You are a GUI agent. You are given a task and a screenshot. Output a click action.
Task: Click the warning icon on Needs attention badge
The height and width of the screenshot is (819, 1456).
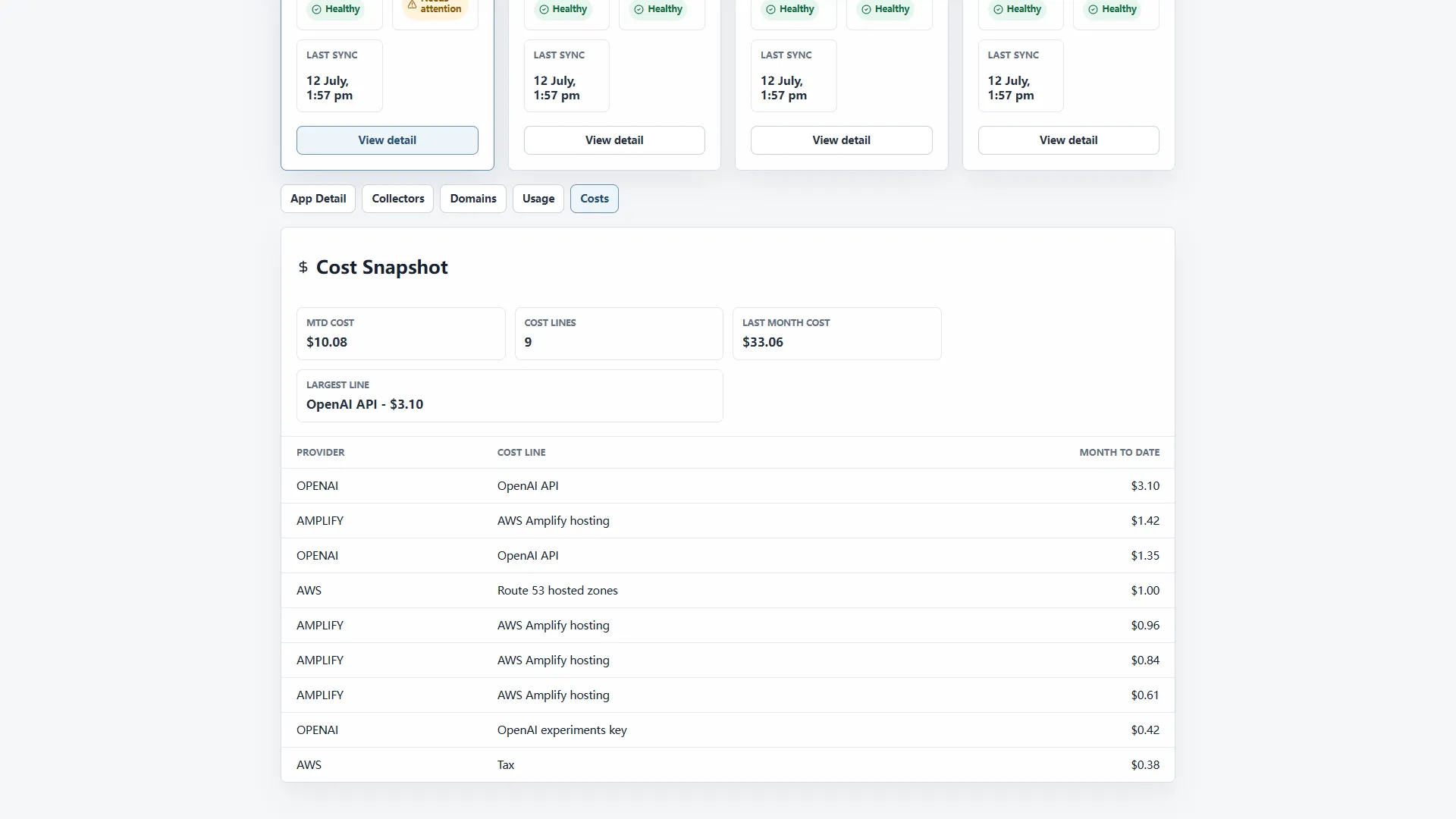[x=412, y=4]
